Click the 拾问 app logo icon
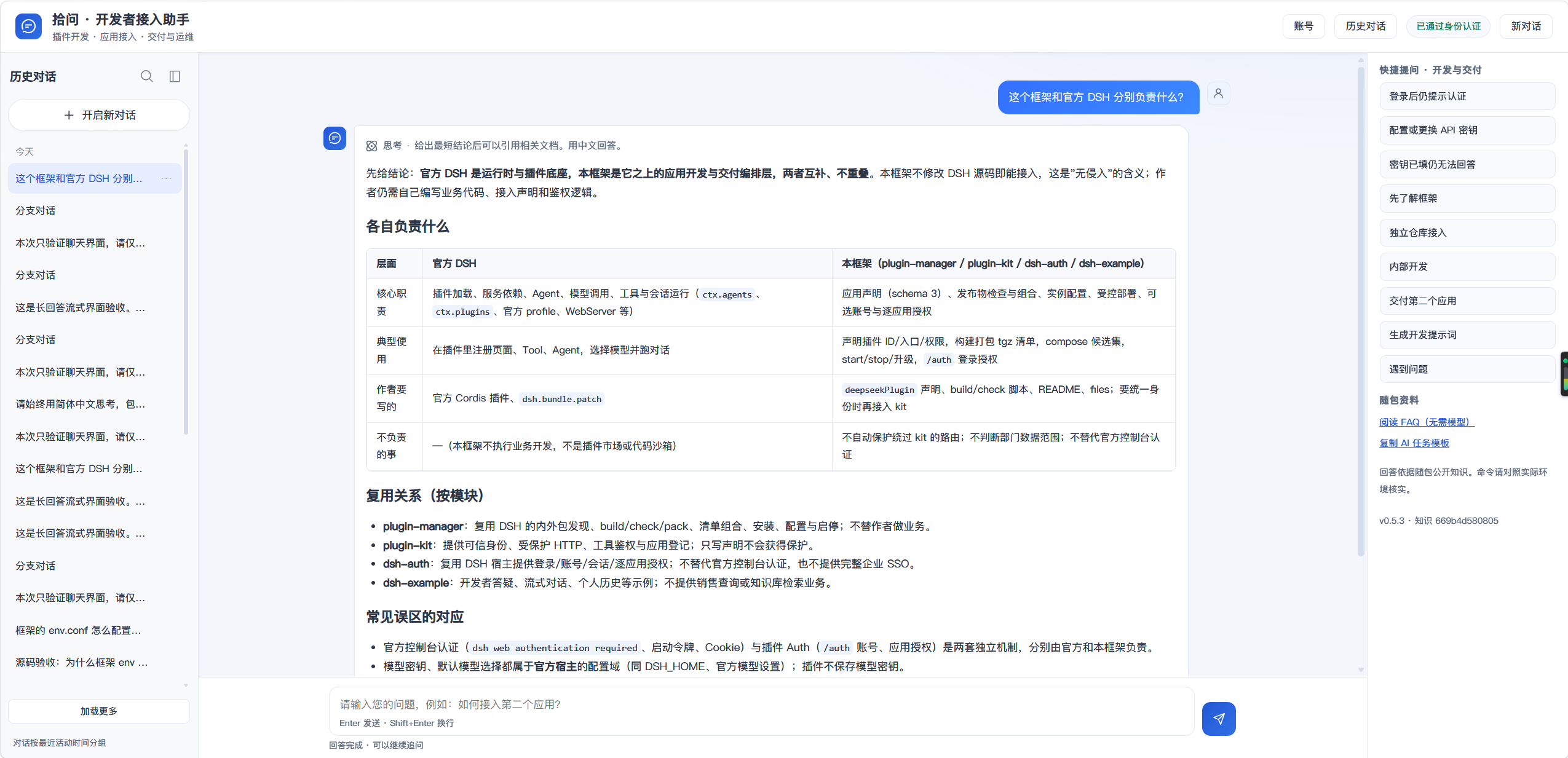 28,26
